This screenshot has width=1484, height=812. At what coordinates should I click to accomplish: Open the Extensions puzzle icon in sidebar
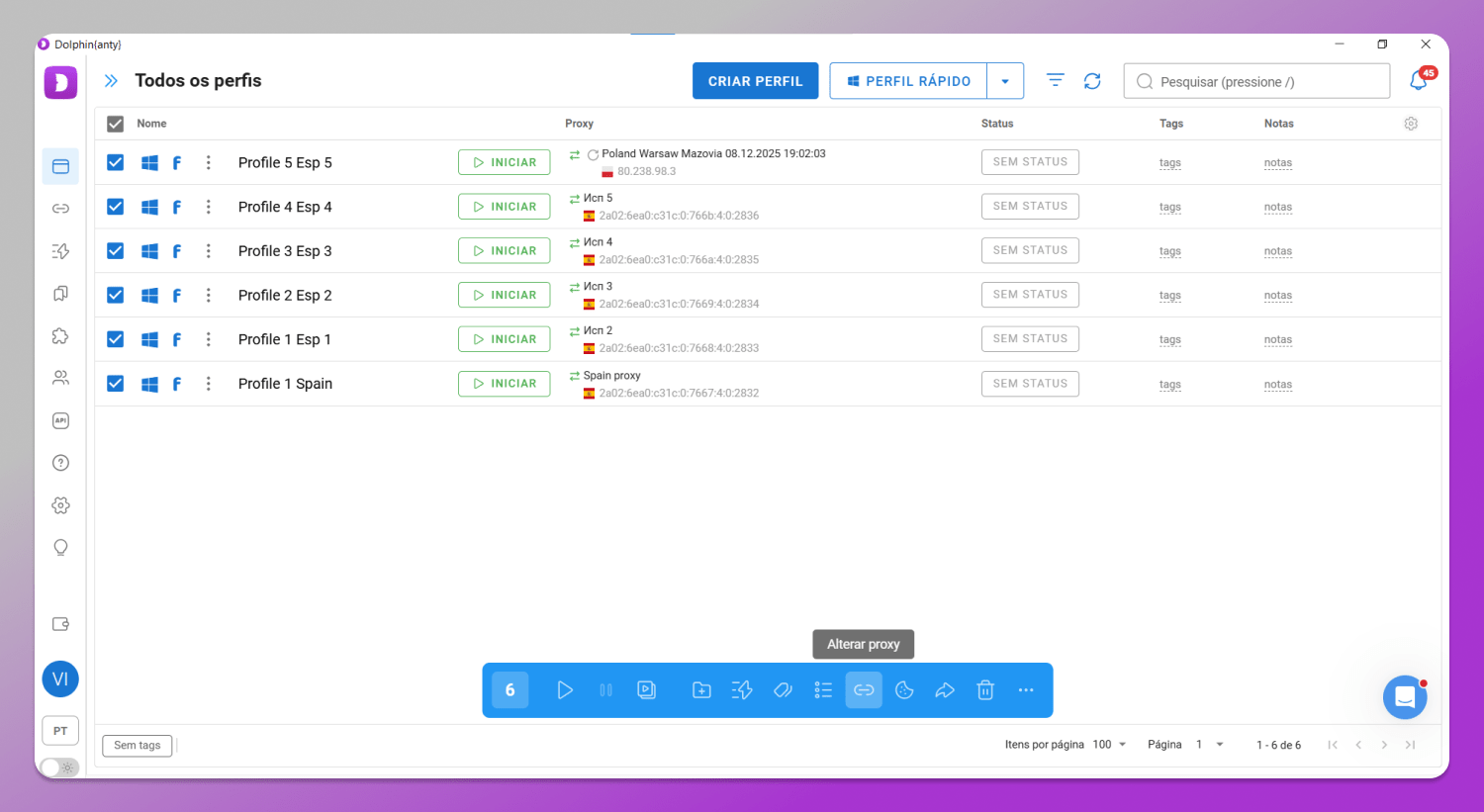[x=60, y=336]
